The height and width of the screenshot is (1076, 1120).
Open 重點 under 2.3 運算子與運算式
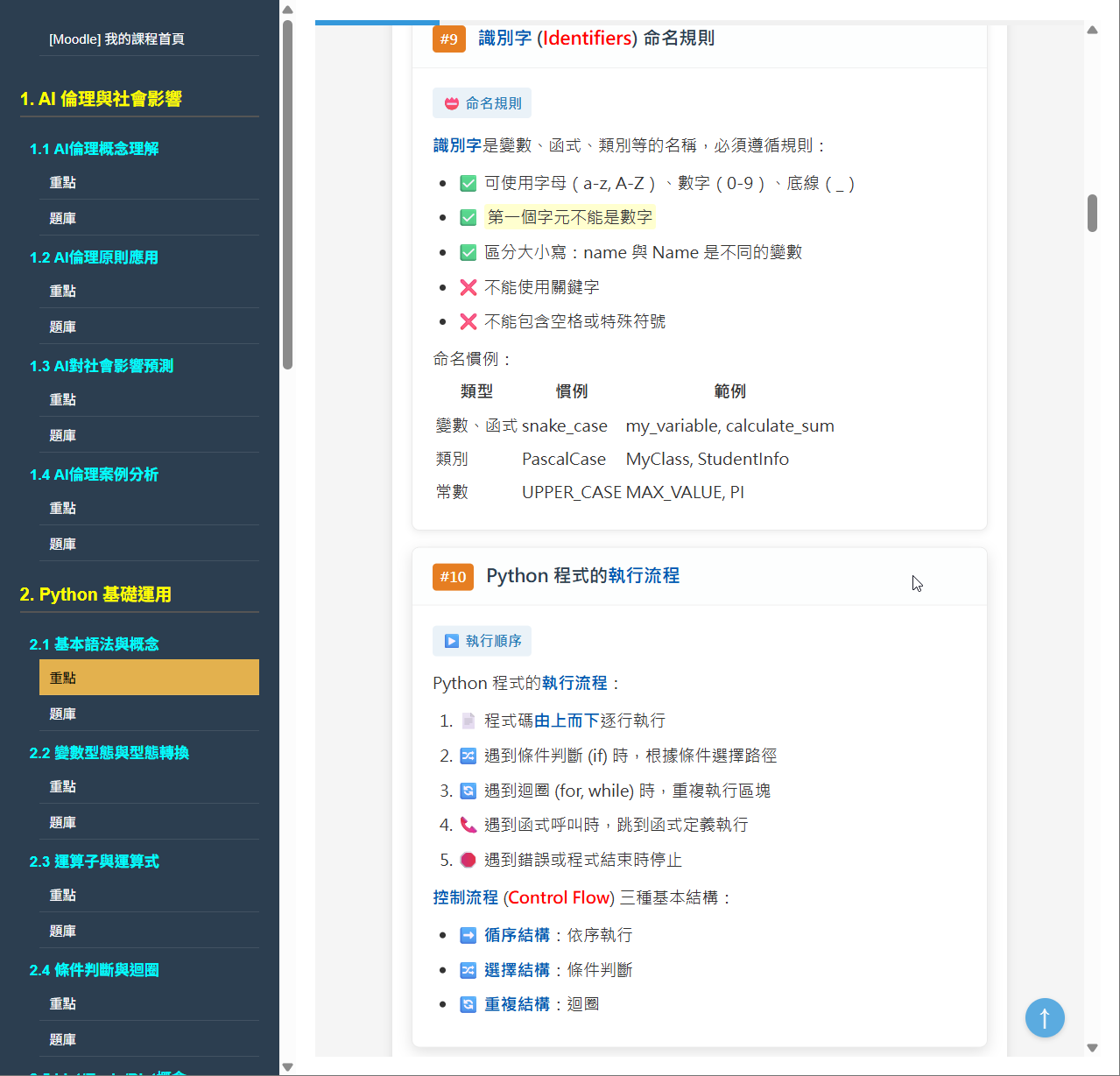click(x=149, y=896)
